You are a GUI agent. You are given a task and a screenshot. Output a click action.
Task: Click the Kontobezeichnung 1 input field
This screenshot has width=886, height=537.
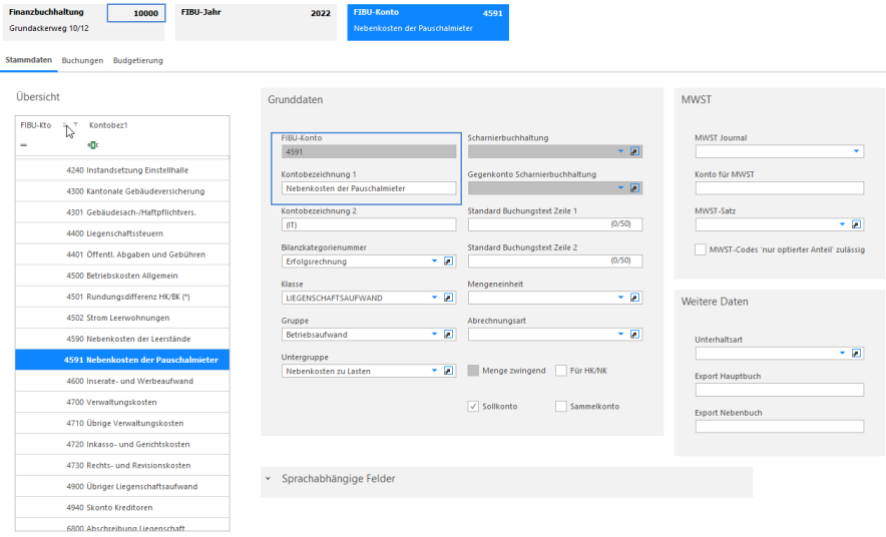(368, 188)
